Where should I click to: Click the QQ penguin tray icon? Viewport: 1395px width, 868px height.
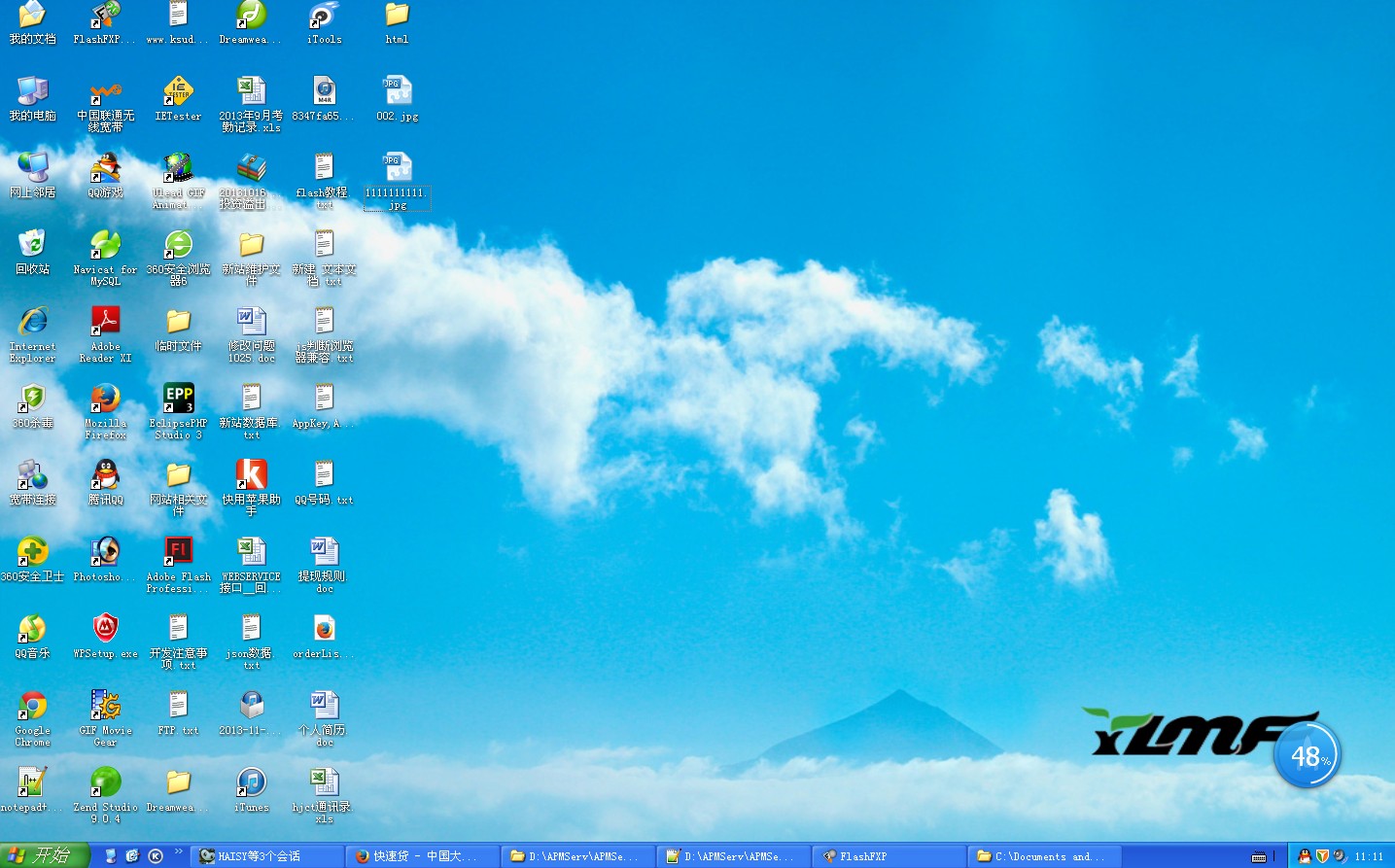(x=1305, y=856)
